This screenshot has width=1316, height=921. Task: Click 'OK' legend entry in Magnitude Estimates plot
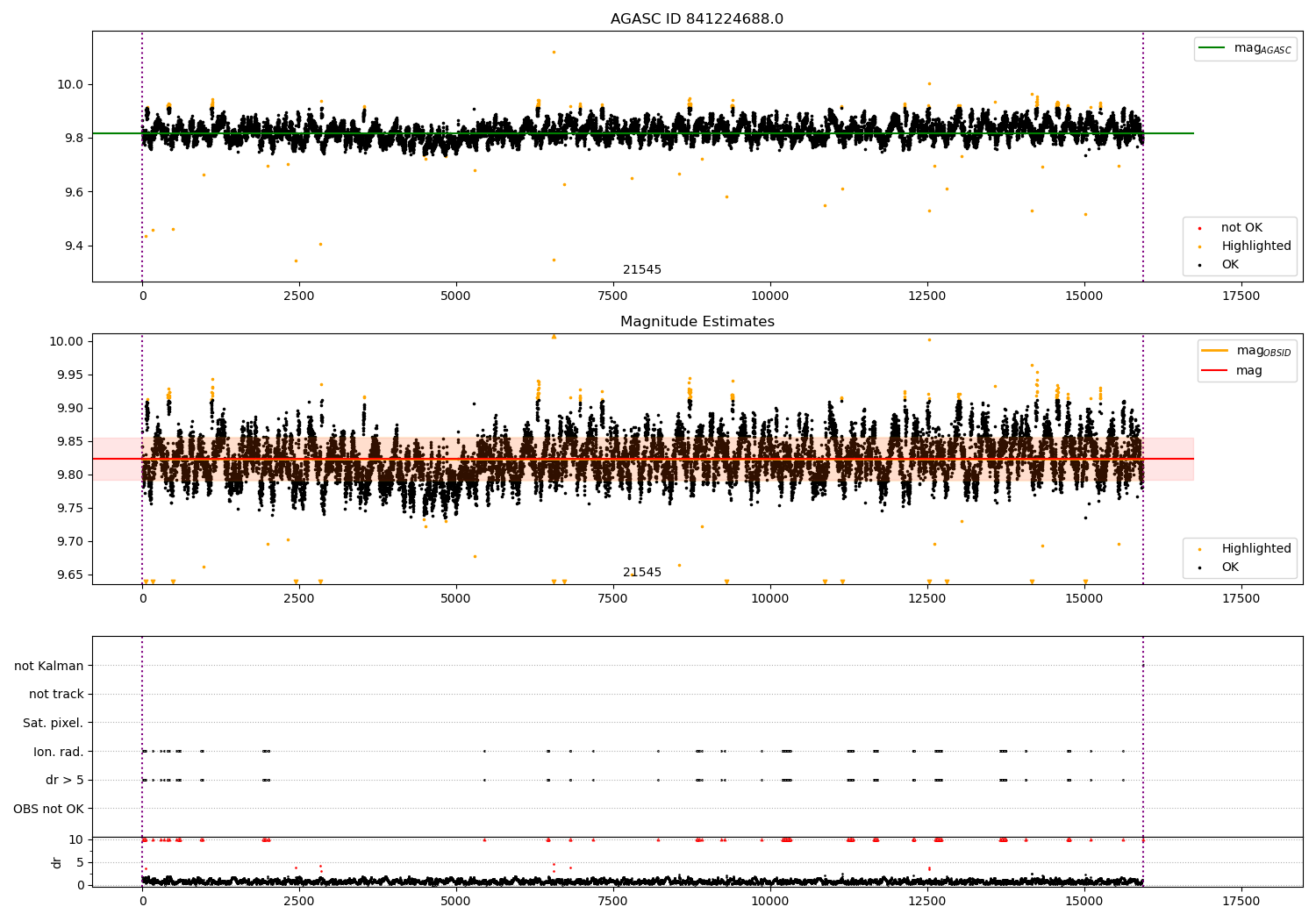click(1230, 568)
